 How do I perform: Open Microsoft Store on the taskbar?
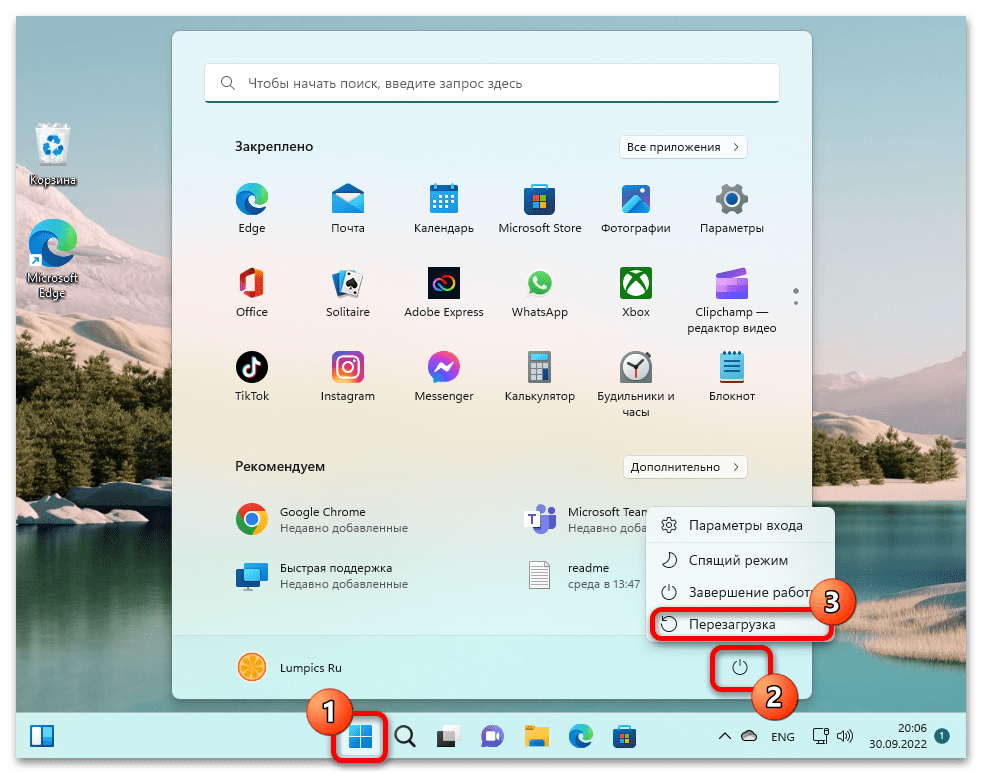pos(624,736)
